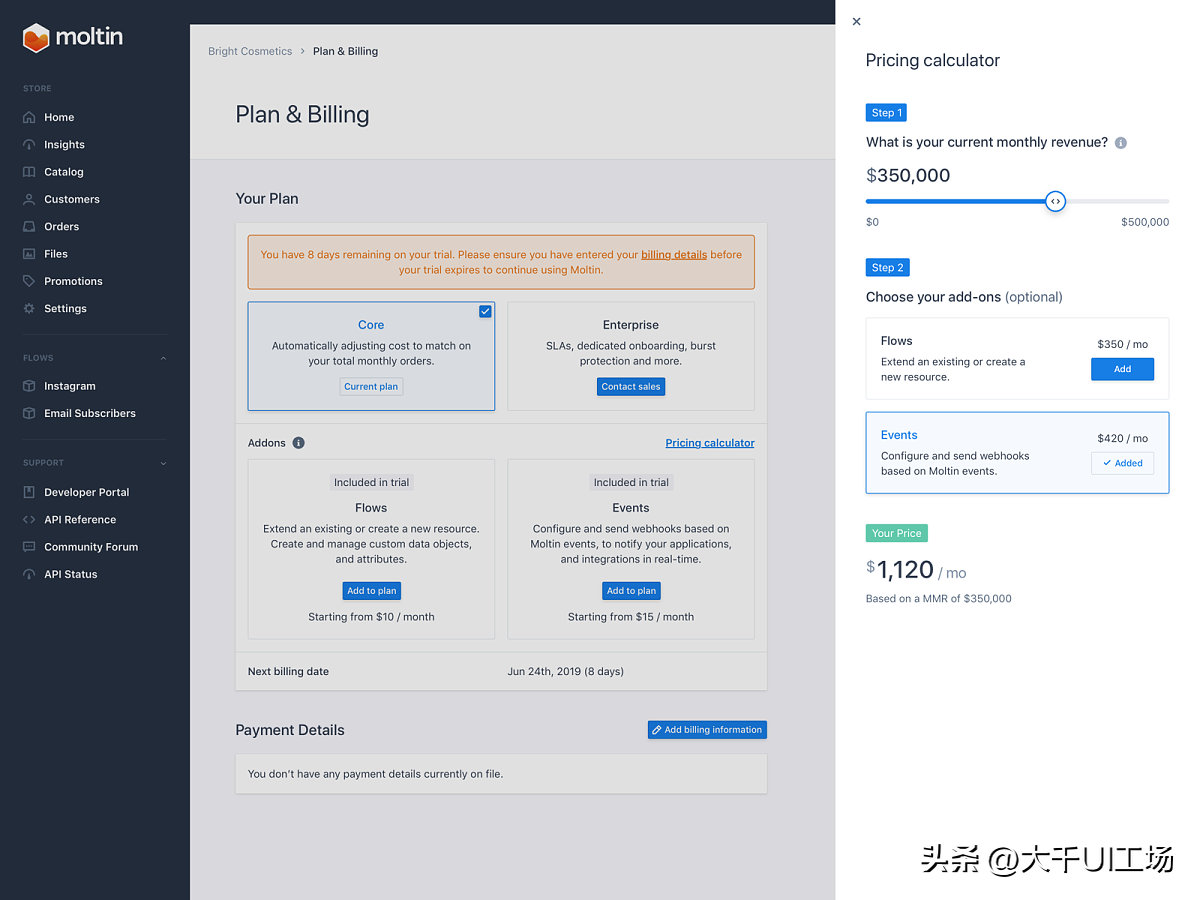Click Add to plan under Flows

pos(371,591)
